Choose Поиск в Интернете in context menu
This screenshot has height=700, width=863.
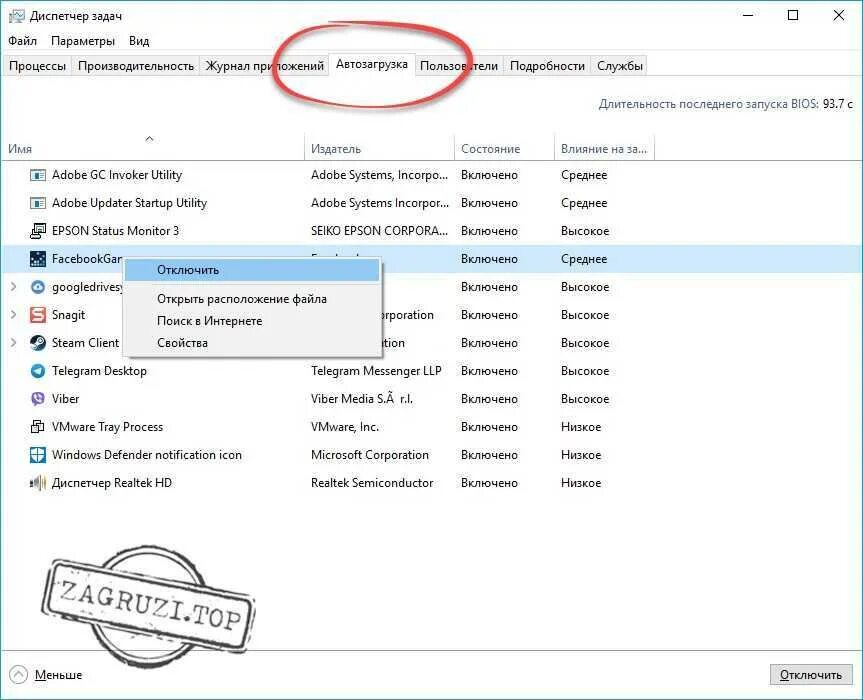pyautogui.click(x=252, y=321)
